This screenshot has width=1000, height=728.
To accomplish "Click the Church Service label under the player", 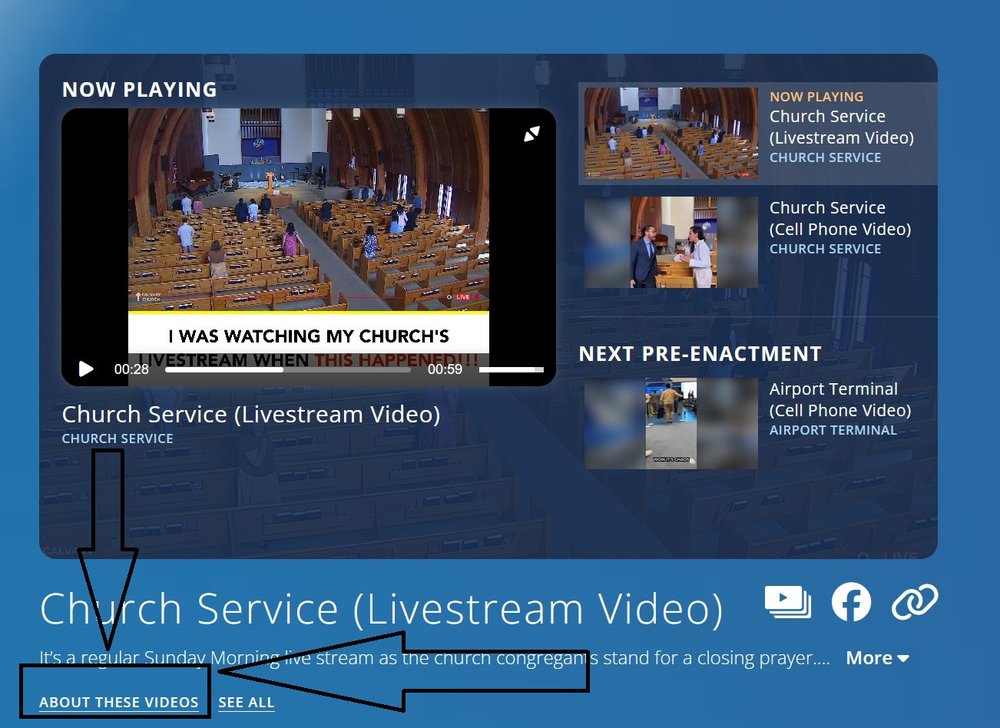I will pos(117,438).
